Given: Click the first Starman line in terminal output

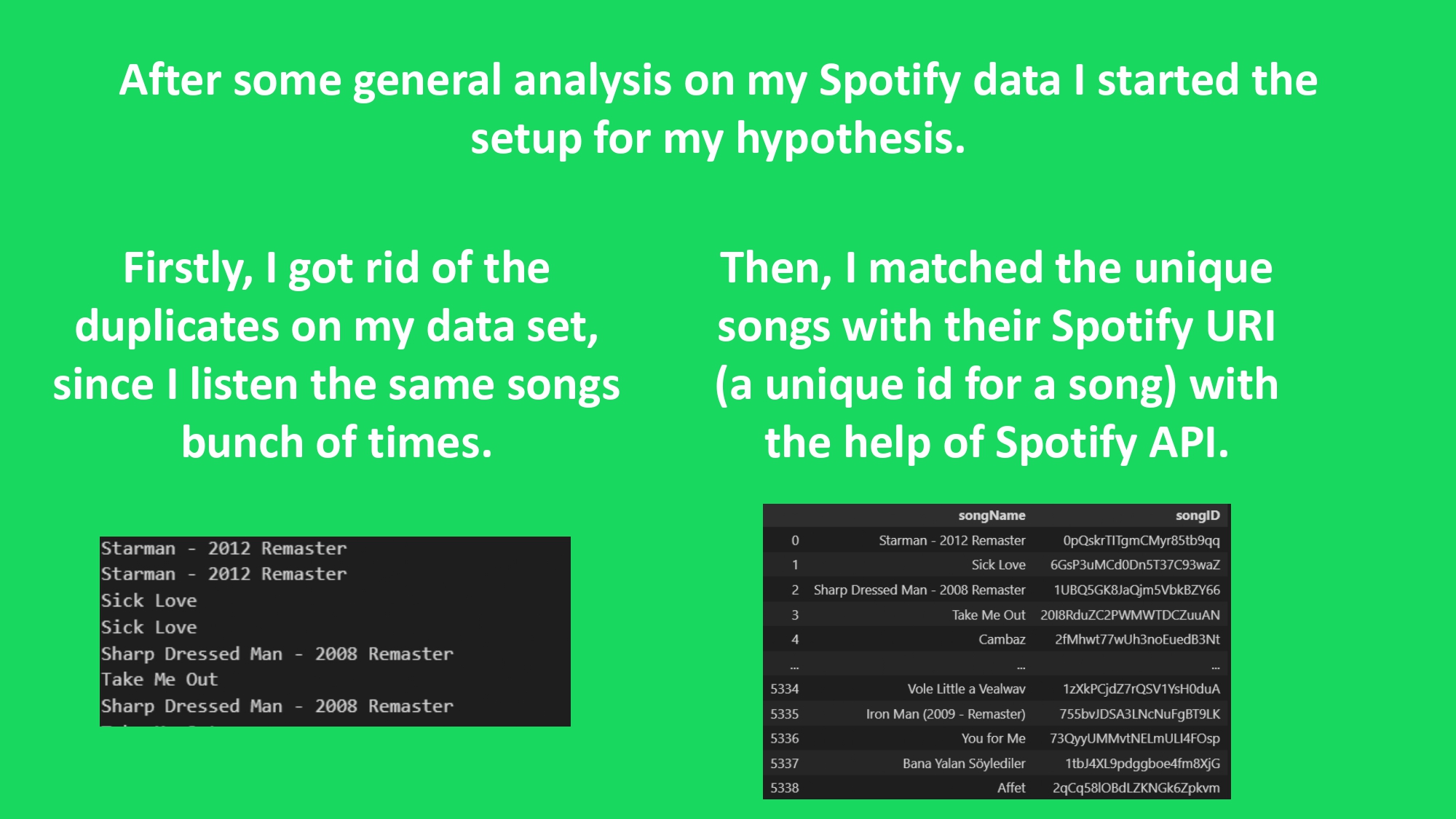Looking at the screenshot, I should tap(223, 548).
